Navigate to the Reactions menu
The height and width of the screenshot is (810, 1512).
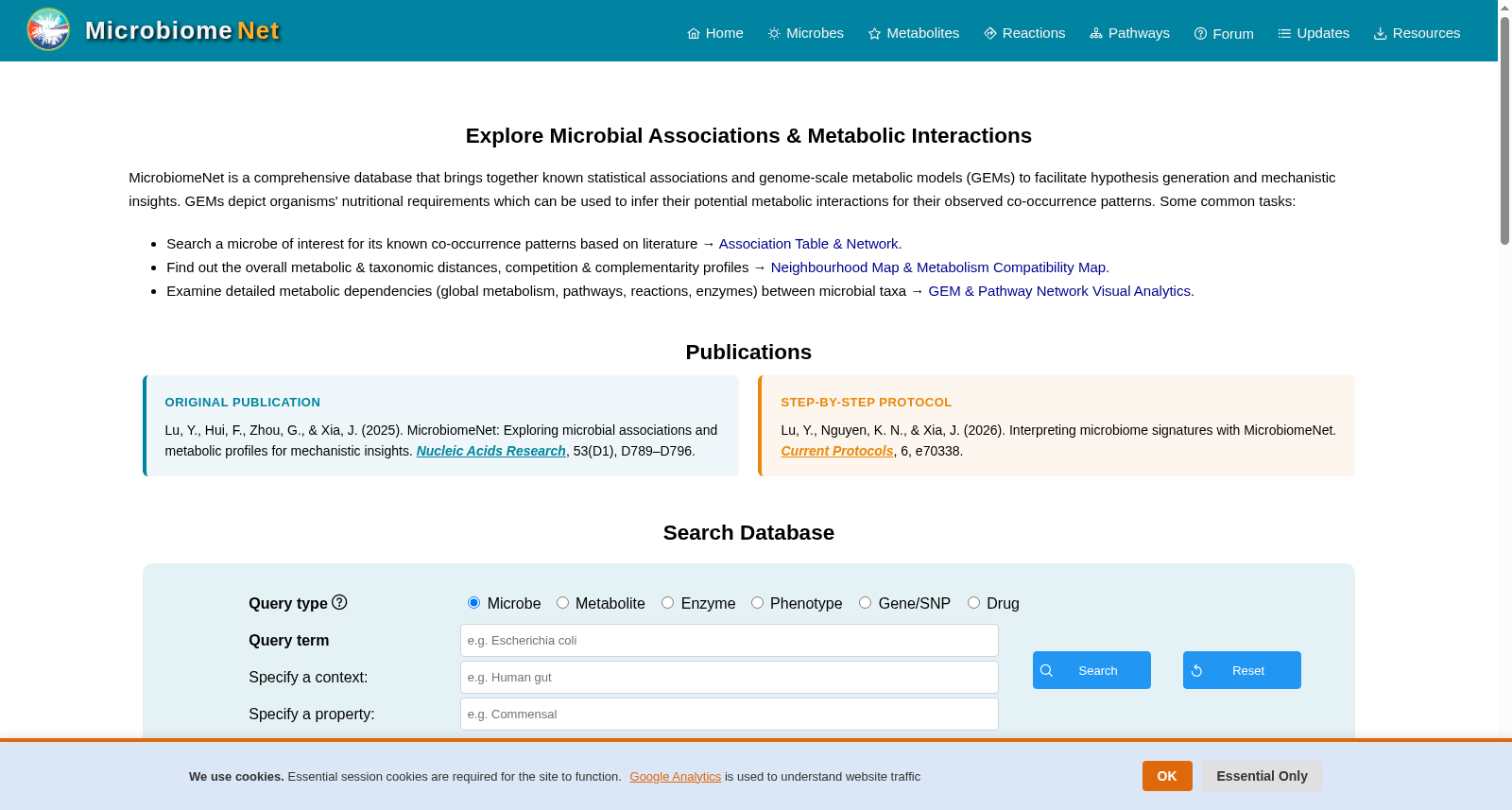tap(1024, 33)
